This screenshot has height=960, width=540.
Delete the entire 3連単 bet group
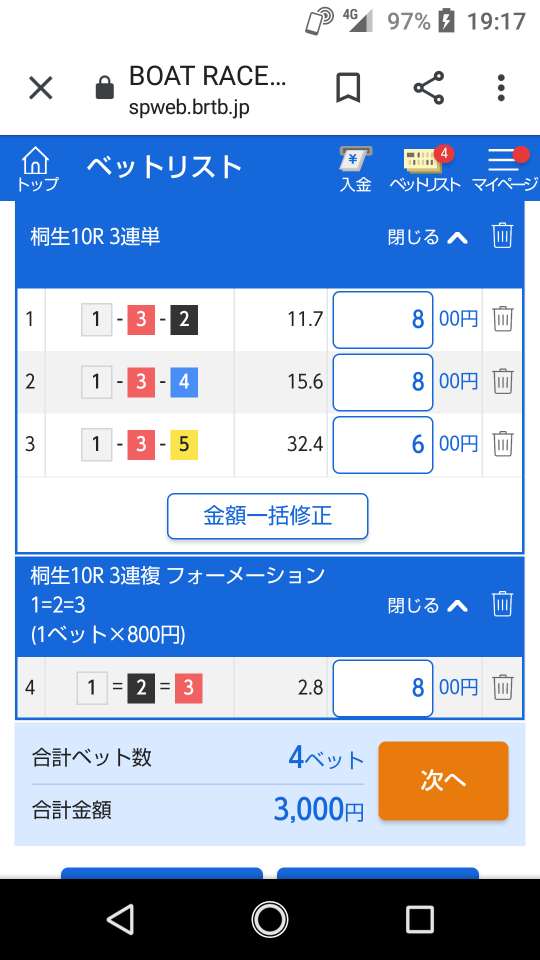[x=502, y=236]
